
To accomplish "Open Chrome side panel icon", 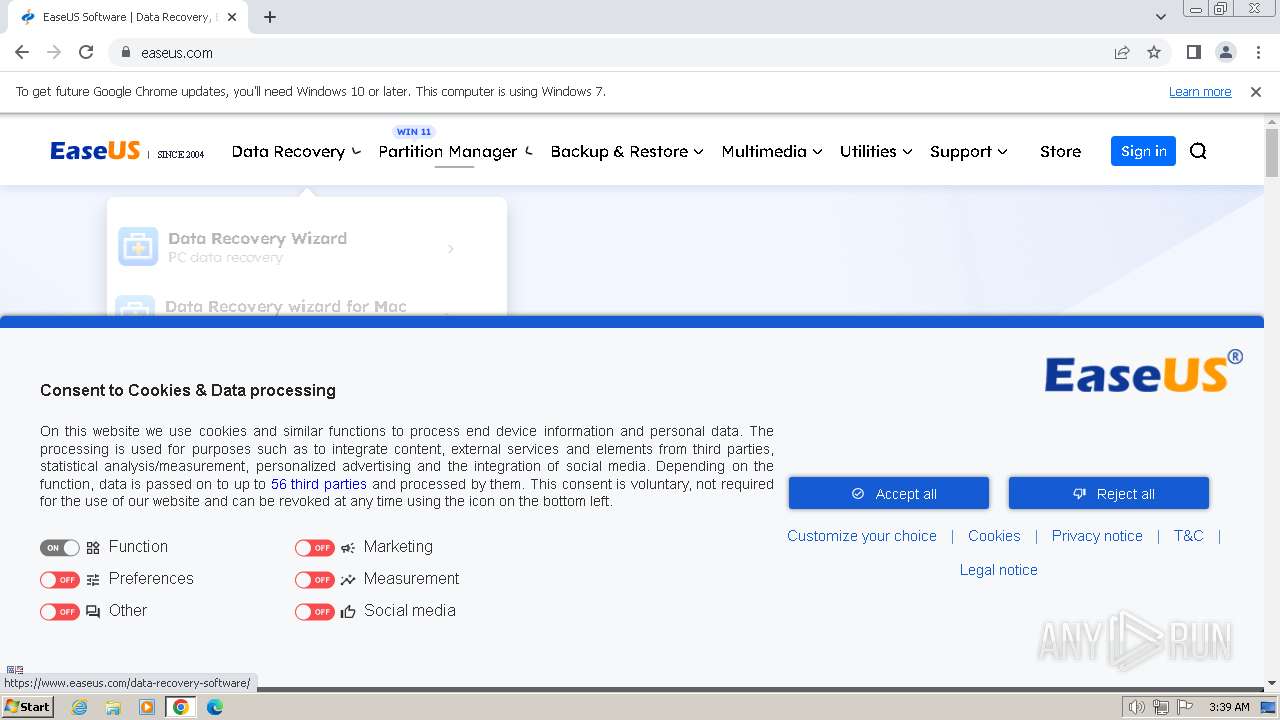I will [1193, 52].
